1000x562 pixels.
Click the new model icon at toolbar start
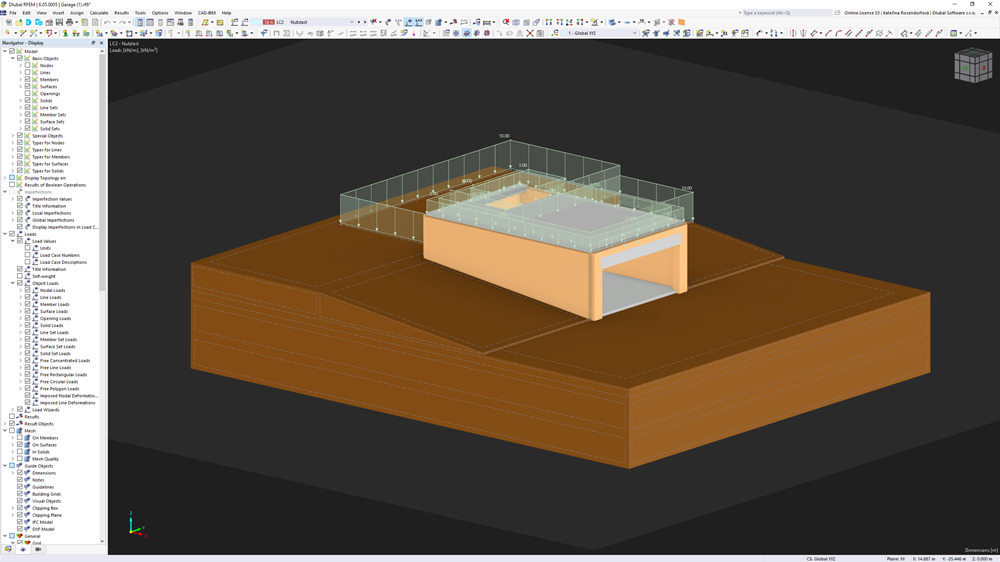[8, 22]
